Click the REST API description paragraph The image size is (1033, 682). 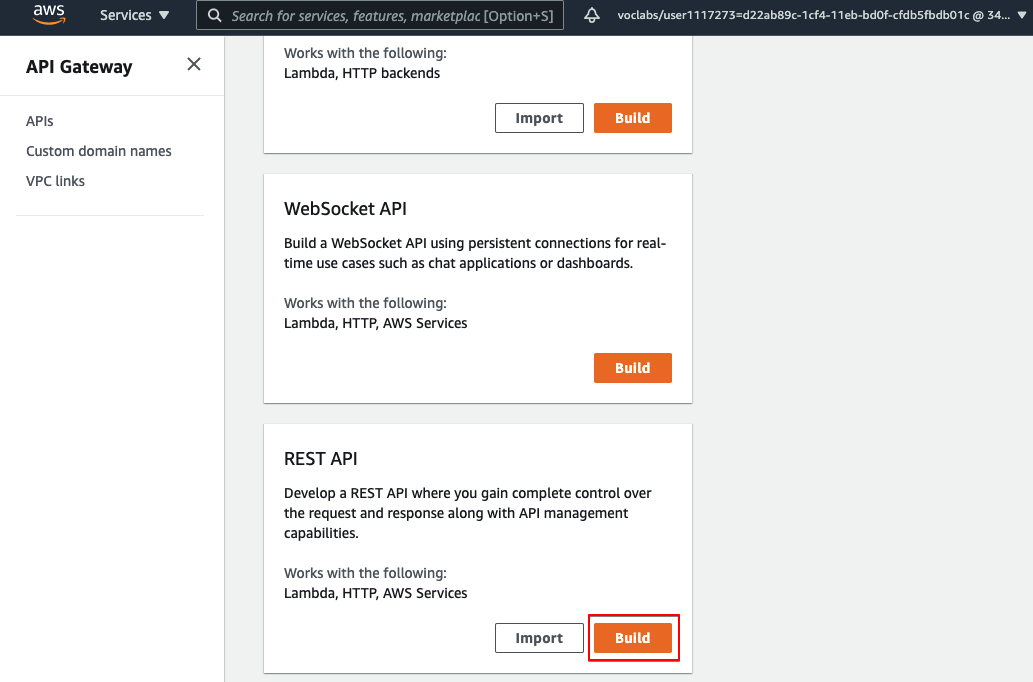pyautogui.click(x=467, y=513)
